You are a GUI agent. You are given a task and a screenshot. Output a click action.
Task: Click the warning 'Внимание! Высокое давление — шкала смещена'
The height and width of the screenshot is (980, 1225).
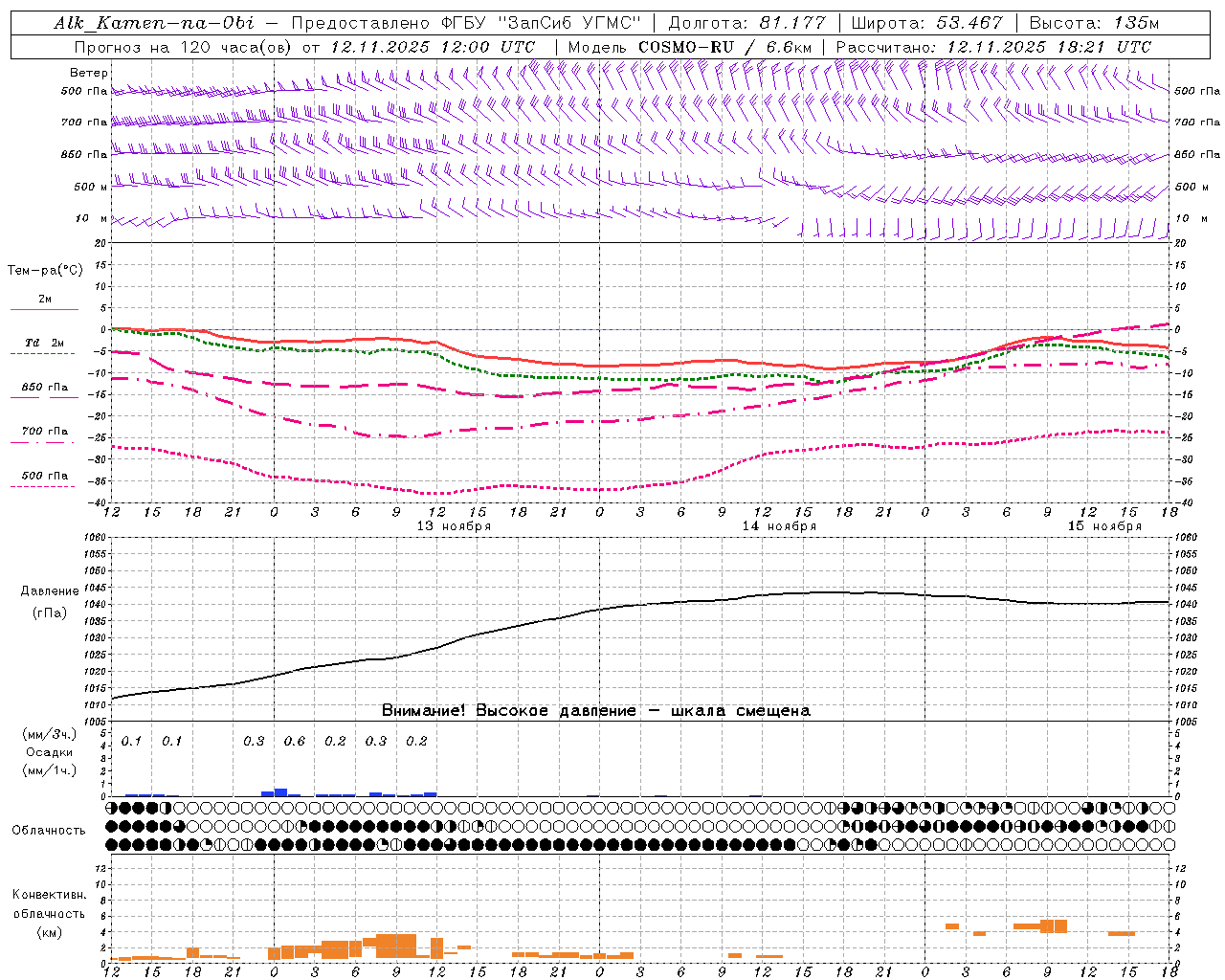coord(596,711)
